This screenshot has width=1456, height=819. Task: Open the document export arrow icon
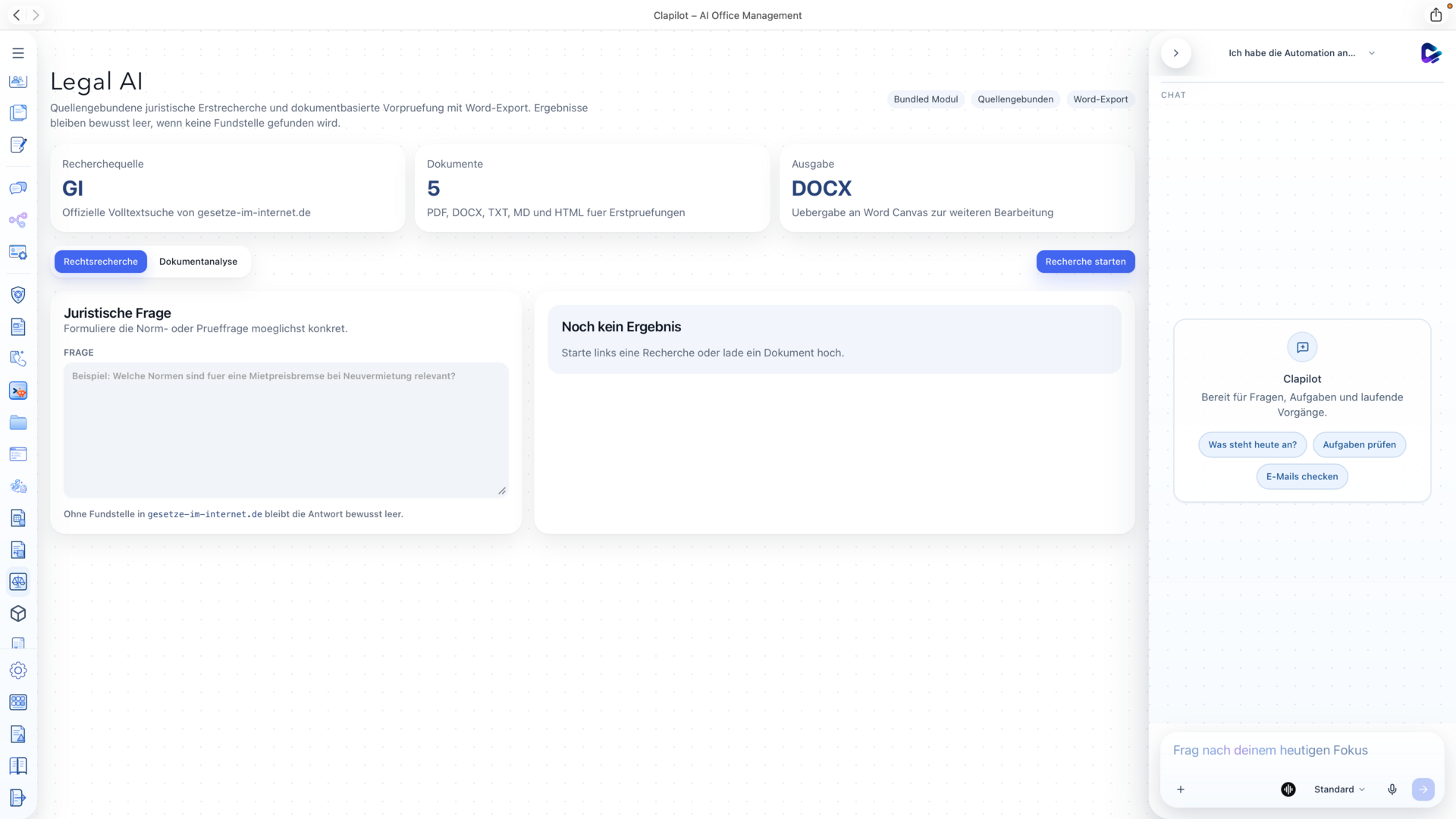pos(18,798)
